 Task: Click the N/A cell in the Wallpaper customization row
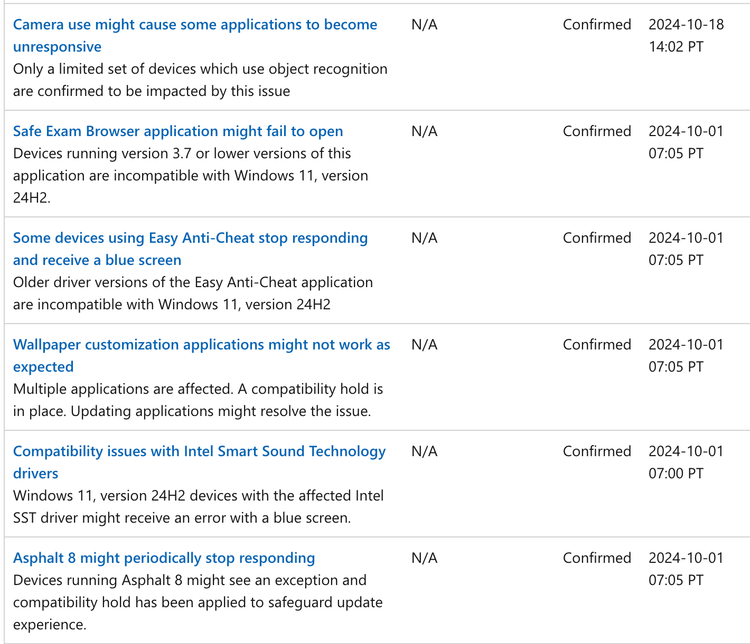(x=424, y=344)
